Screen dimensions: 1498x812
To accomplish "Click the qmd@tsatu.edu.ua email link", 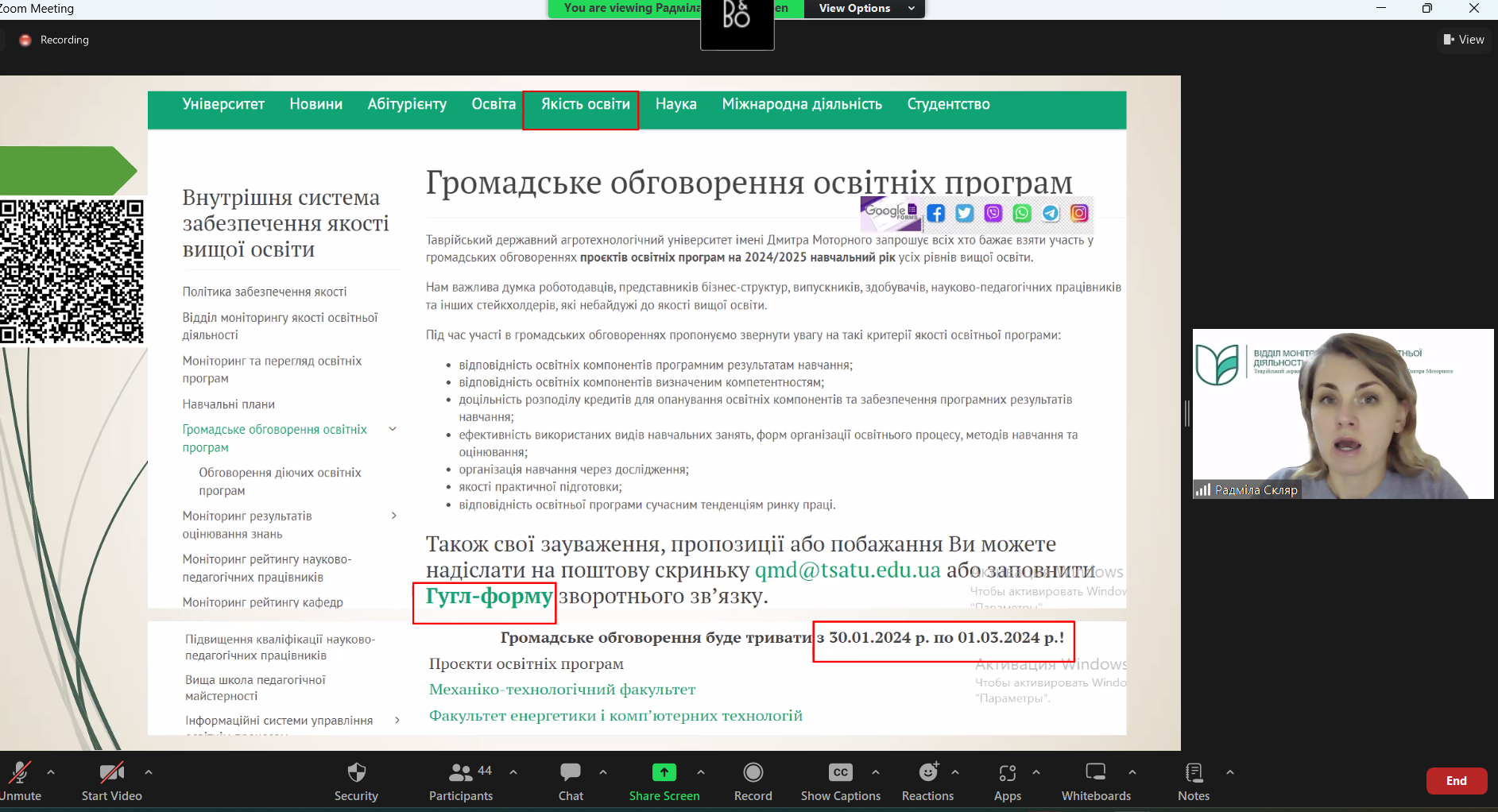I will coord(847,570).
